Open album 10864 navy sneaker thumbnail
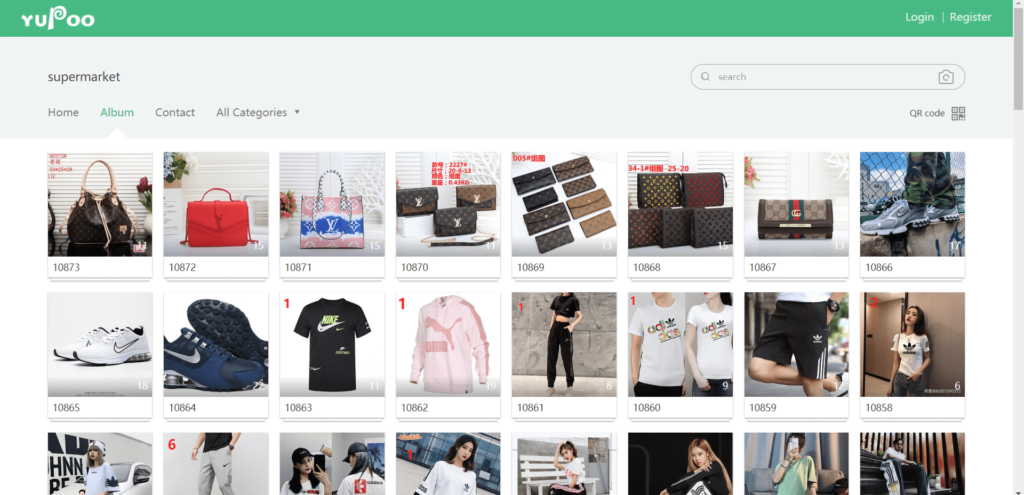 coord(216,344)
